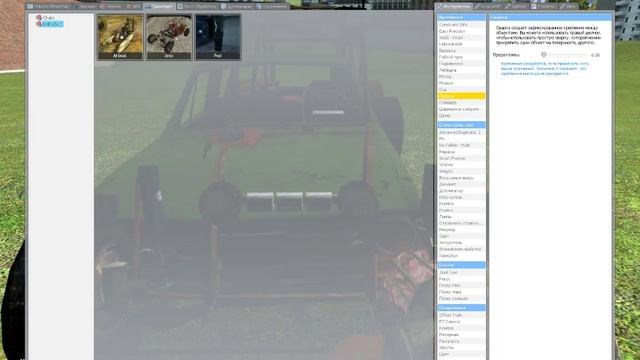640x360 pixels.
Task: Select the Излучатель tool
Action: [x=461, y=197]
